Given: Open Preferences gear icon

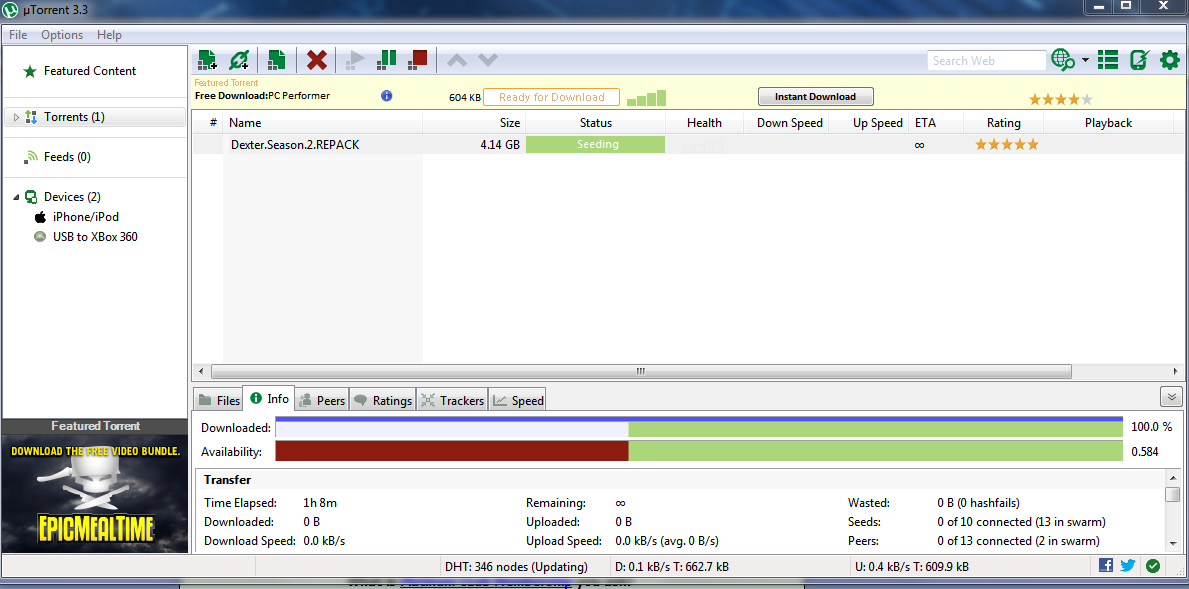Looking at the screenshot, I should pos(1170,60).
